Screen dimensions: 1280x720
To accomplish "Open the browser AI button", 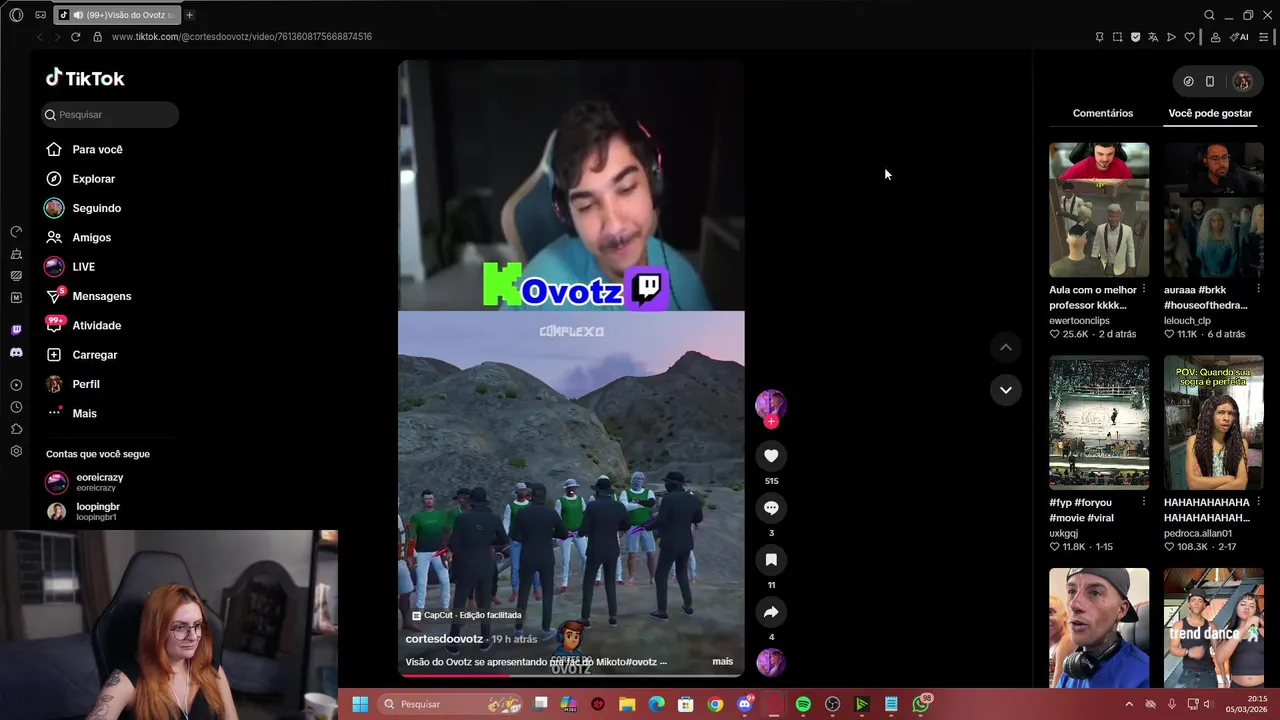I will pyautogui.click(x=1239, y=37).
